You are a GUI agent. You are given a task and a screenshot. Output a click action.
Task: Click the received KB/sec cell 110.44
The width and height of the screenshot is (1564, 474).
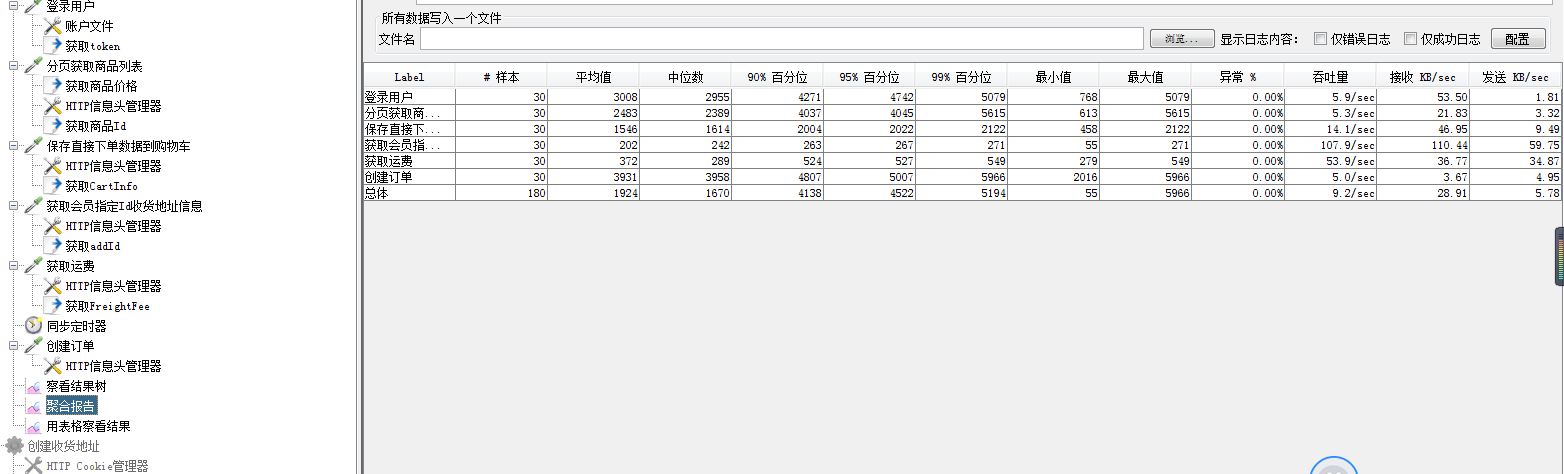(1422, 145)
